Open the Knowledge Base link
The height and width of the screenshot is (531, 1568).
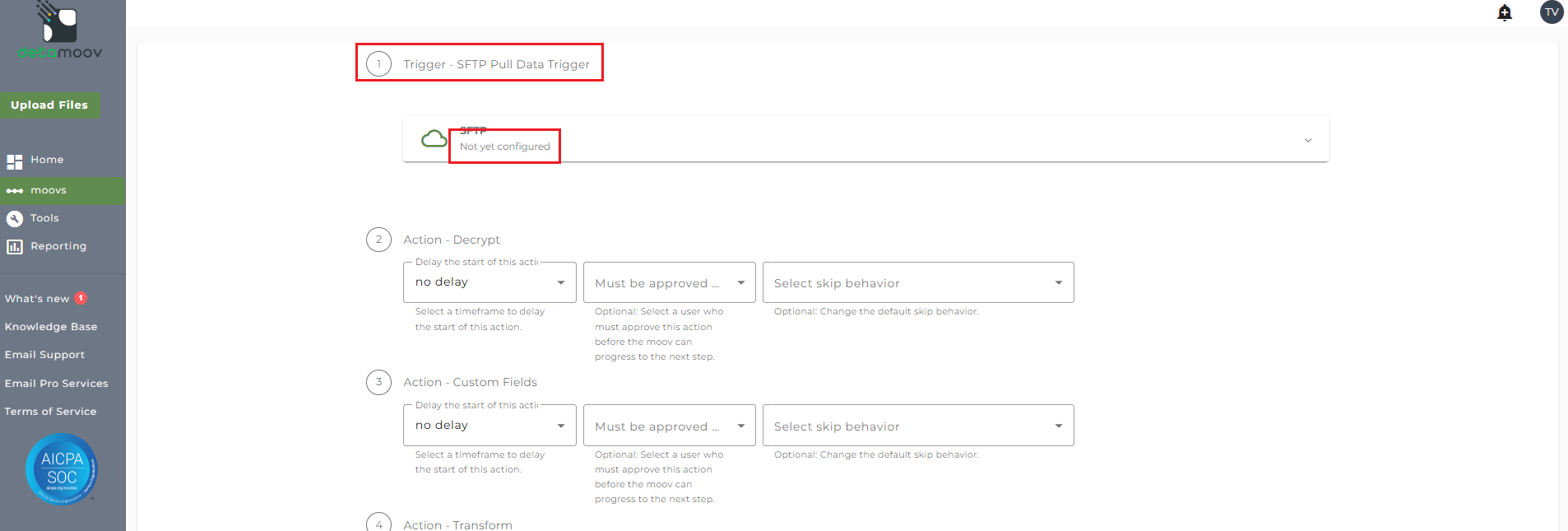point(51,327)
